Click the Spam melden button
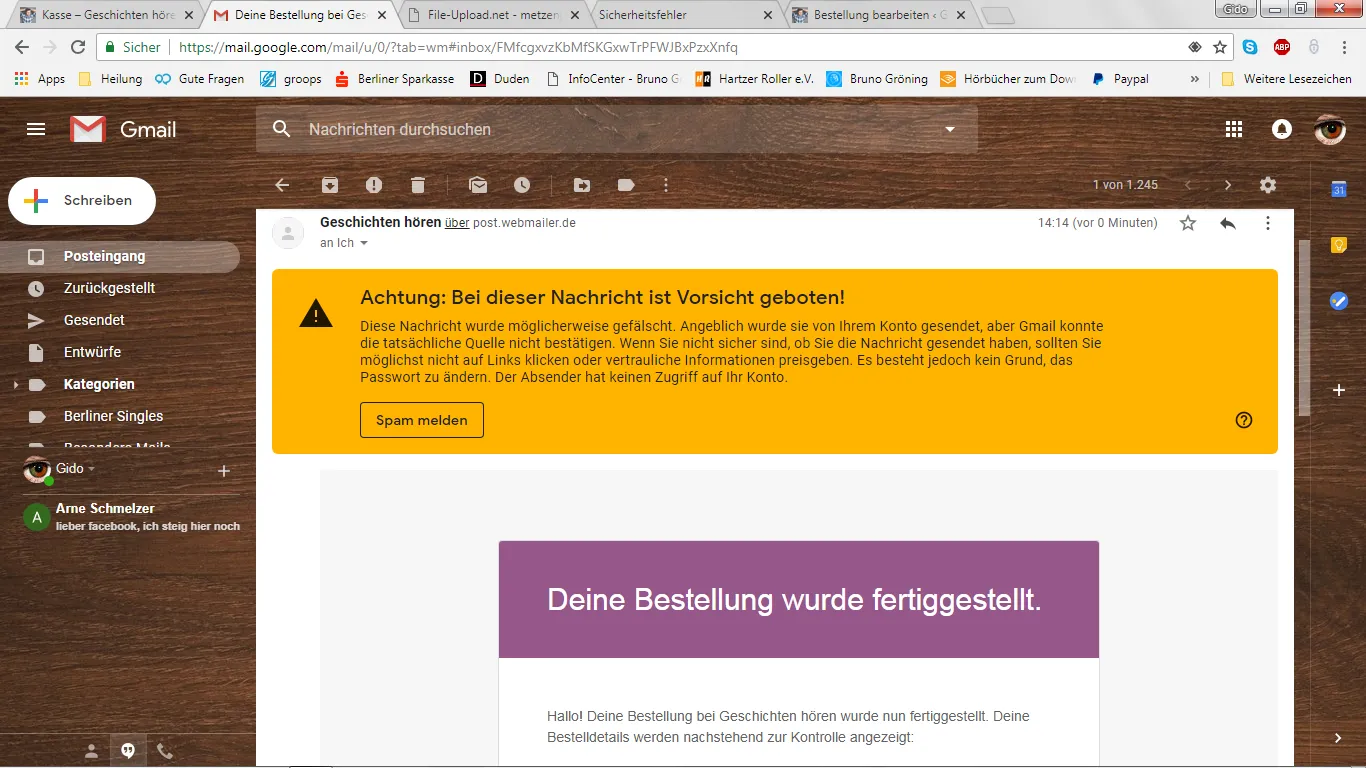This screenshot has width=1366, height=768. click(422, 420)
